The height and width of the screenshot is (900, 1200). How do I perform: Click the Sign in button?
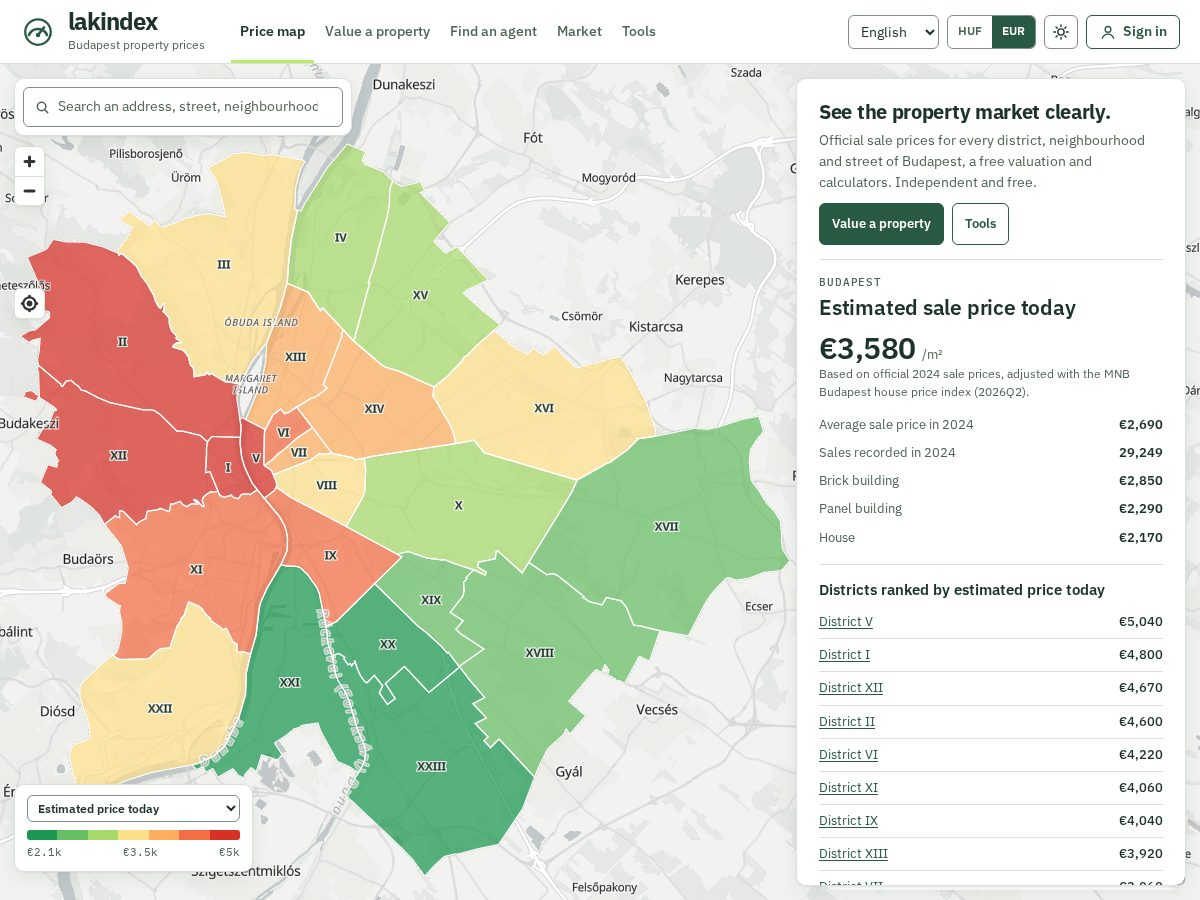(1133, 32)
